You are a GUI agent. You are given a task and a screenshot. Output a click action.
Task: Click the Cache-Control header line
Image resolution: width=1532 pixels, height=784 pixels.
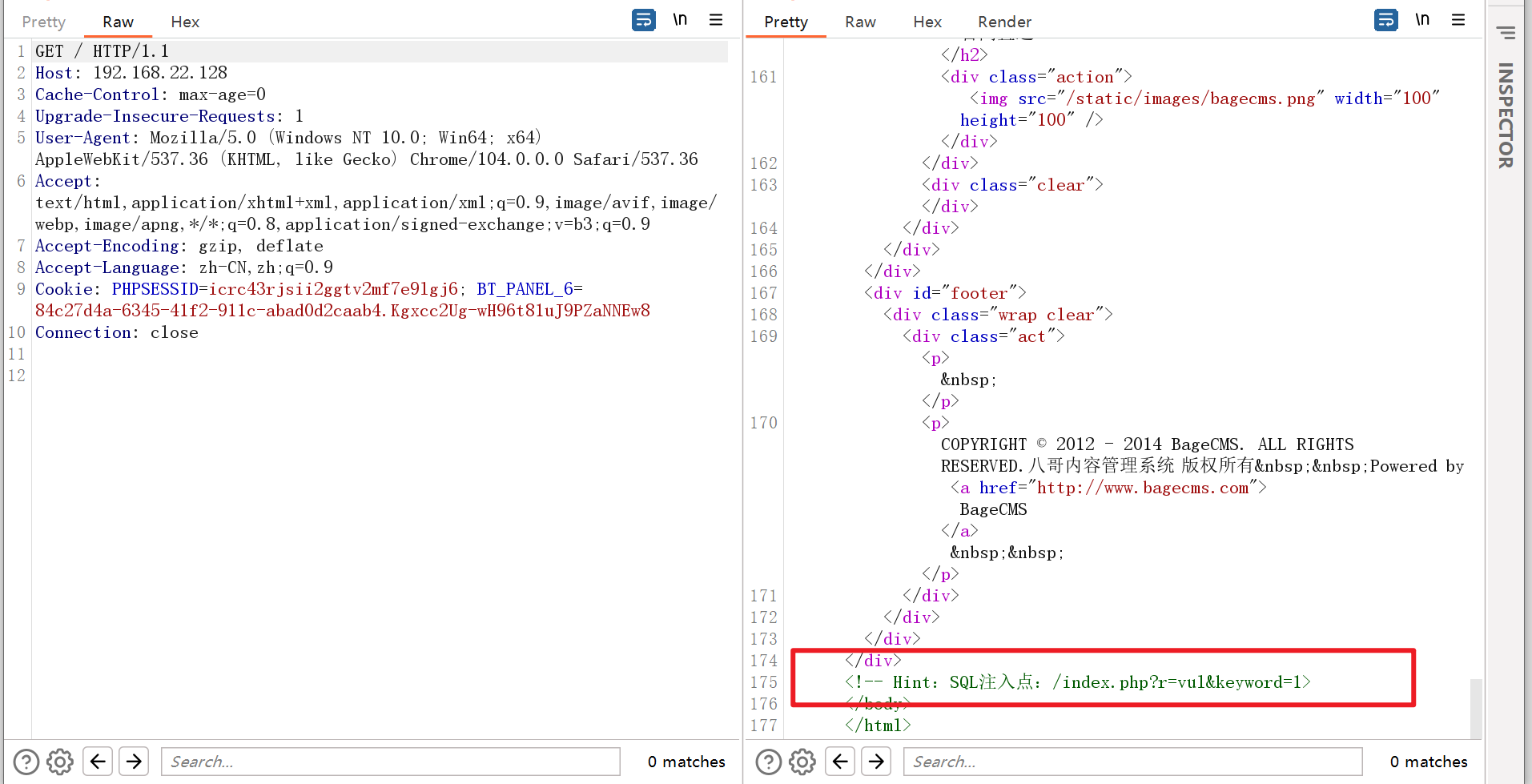[x=151, y=94]
